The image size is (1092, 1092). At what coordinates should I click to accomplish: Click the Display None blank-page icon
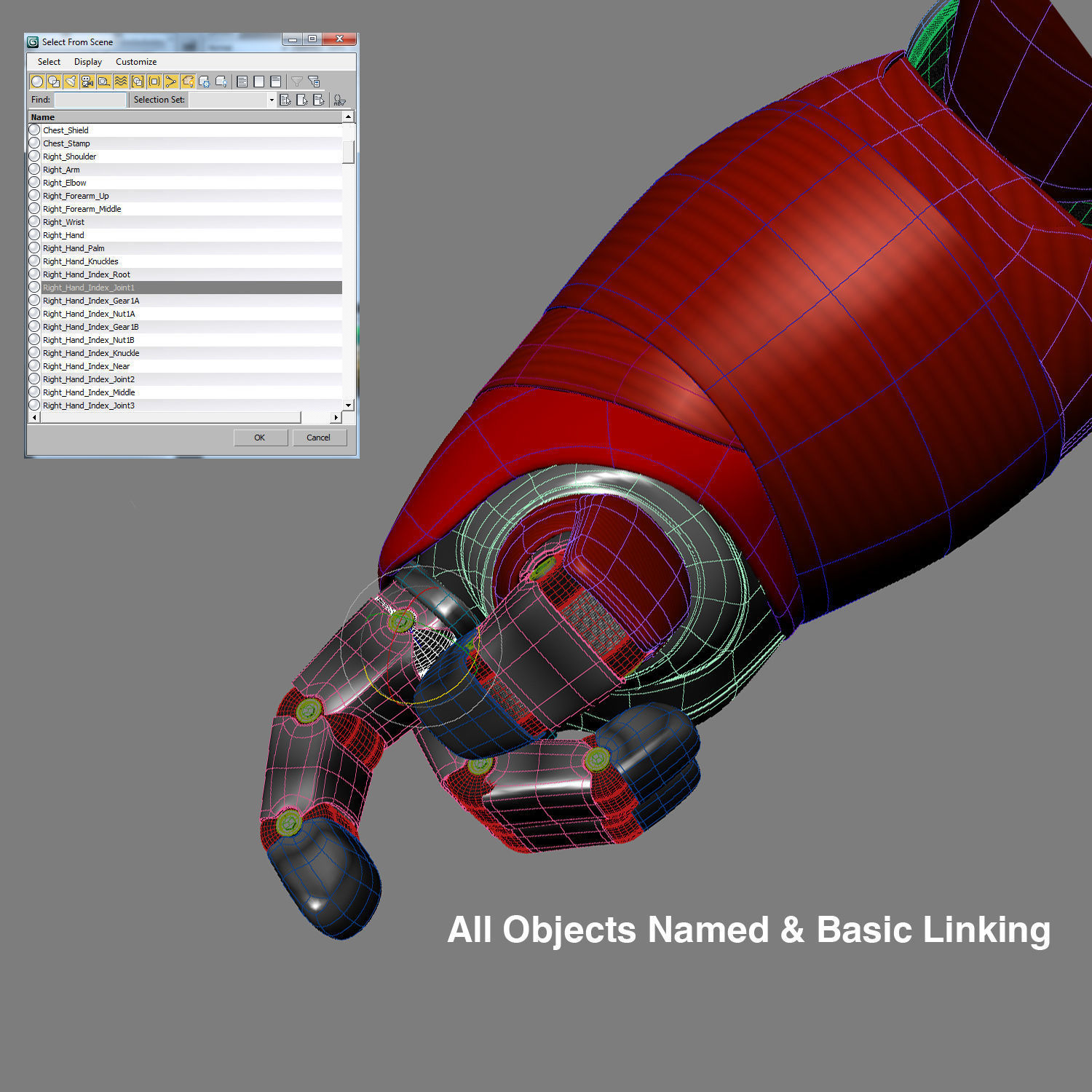pos(259,82)
